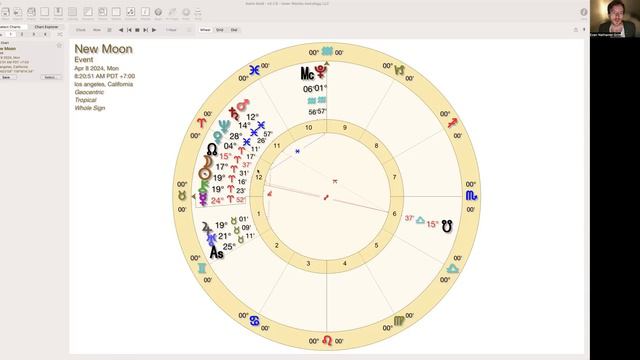
Task: Click the Save button in the chart panel
Action: point(7,77)
